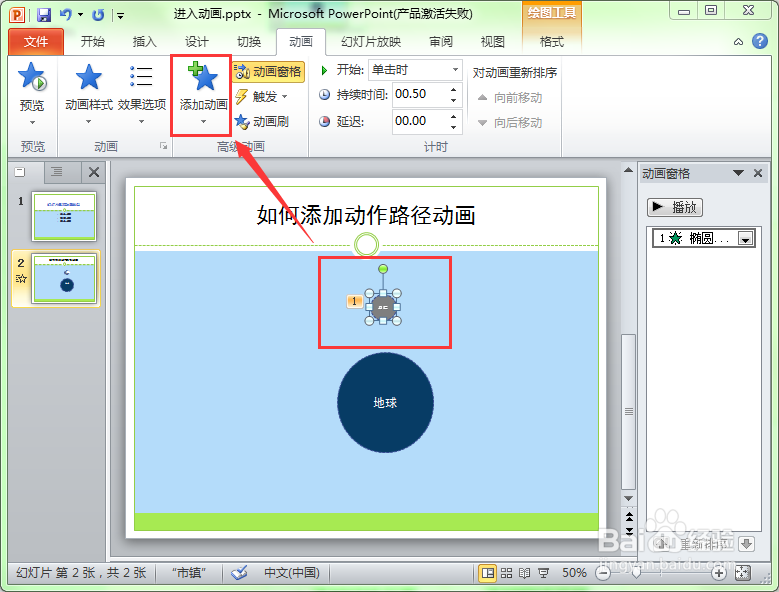Screen dimensions: 779x592
Task: Click the 50% zoom level
Action: pos(574,573)
